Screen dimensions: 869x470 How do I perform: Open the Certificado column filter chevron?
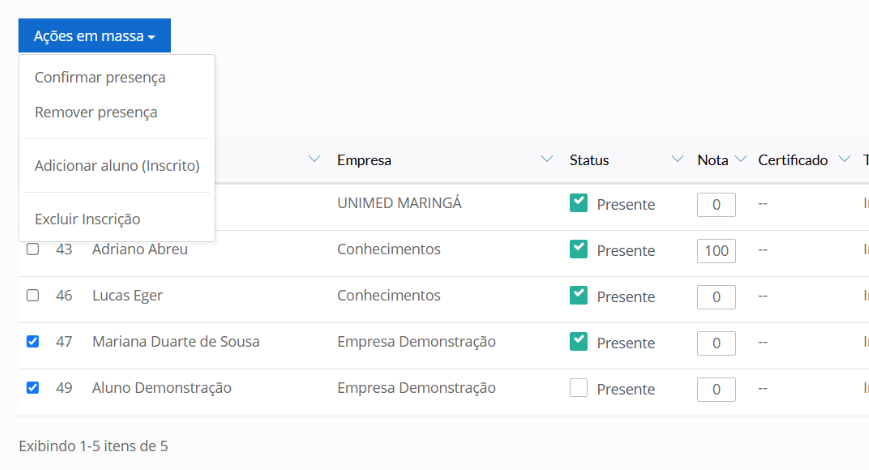pos(844,160)
